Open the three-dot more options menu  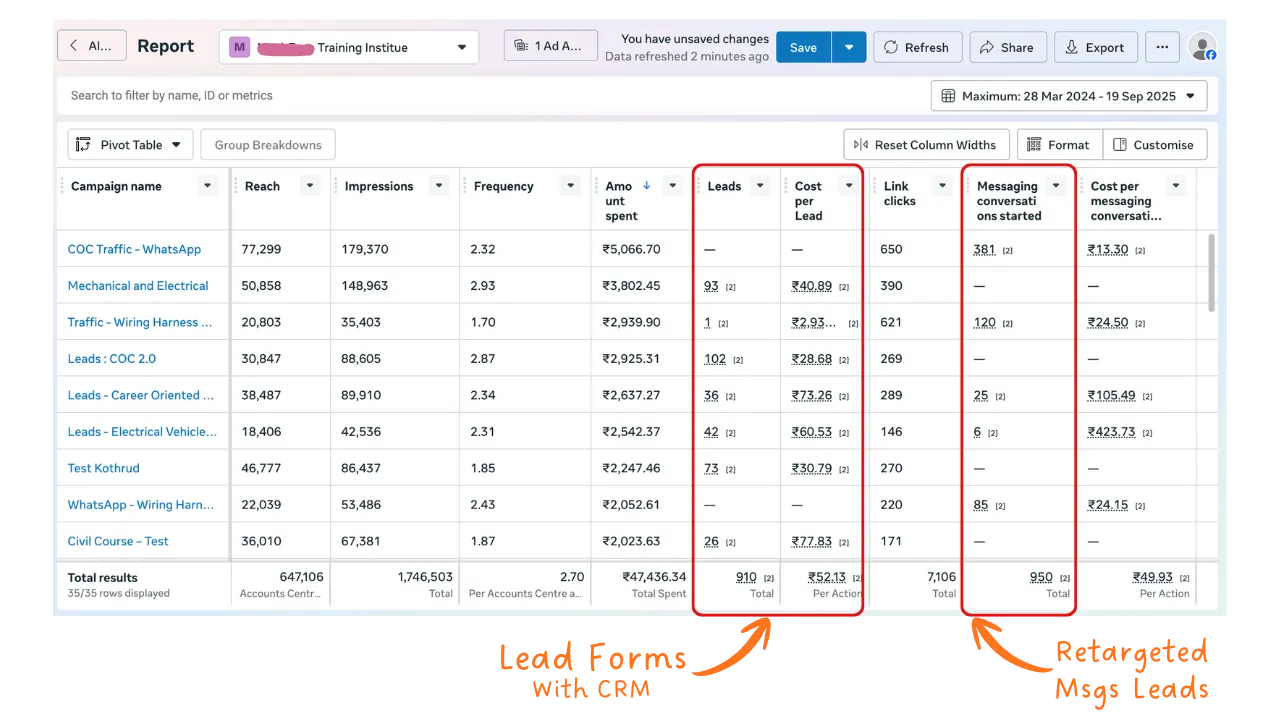1161,47
